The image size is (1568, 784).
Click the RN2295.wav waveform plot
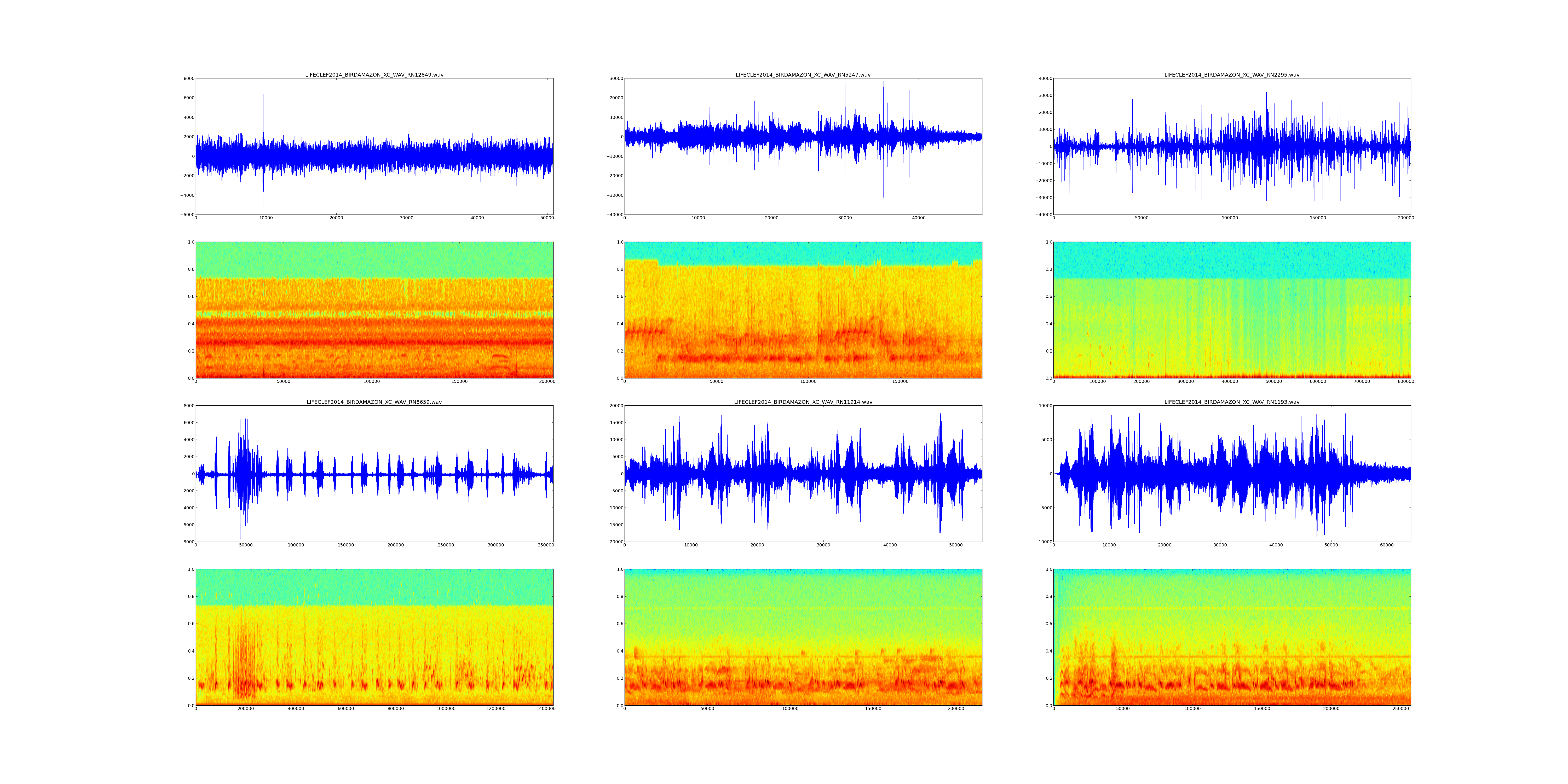(x=1231, y=146)
